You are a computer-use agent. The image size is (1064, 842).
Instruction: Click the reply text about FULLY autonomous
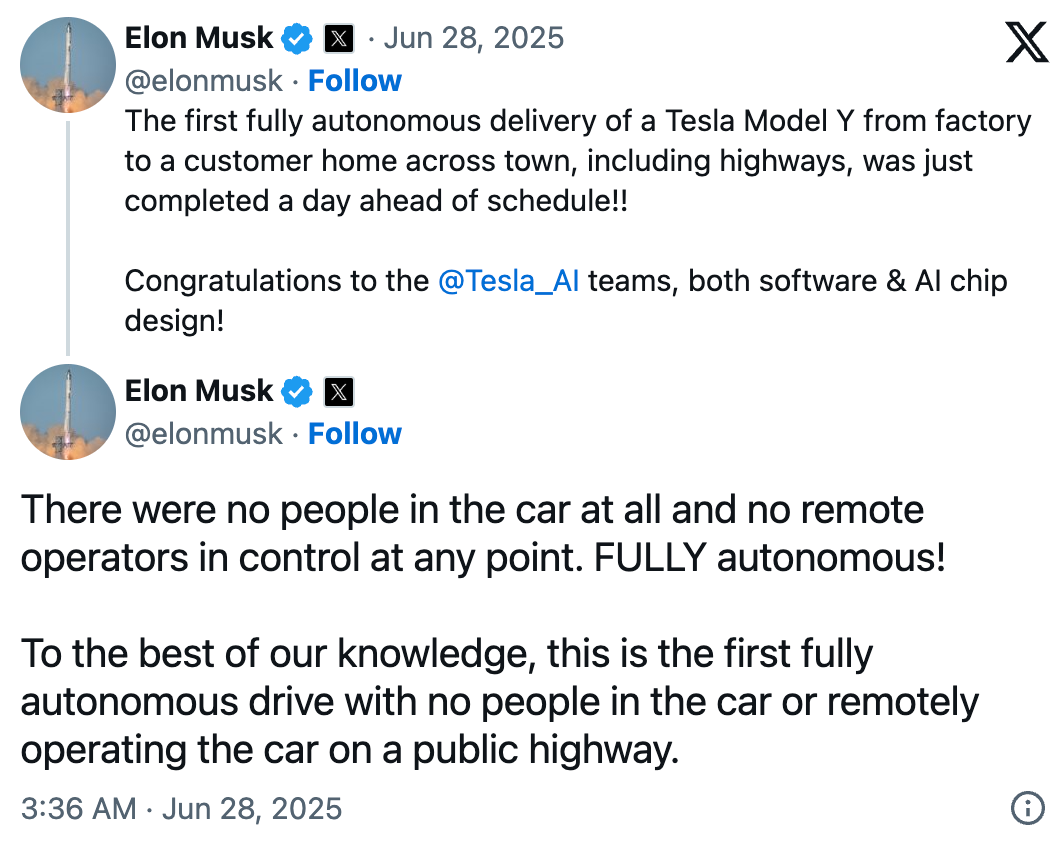coord(499,630)
